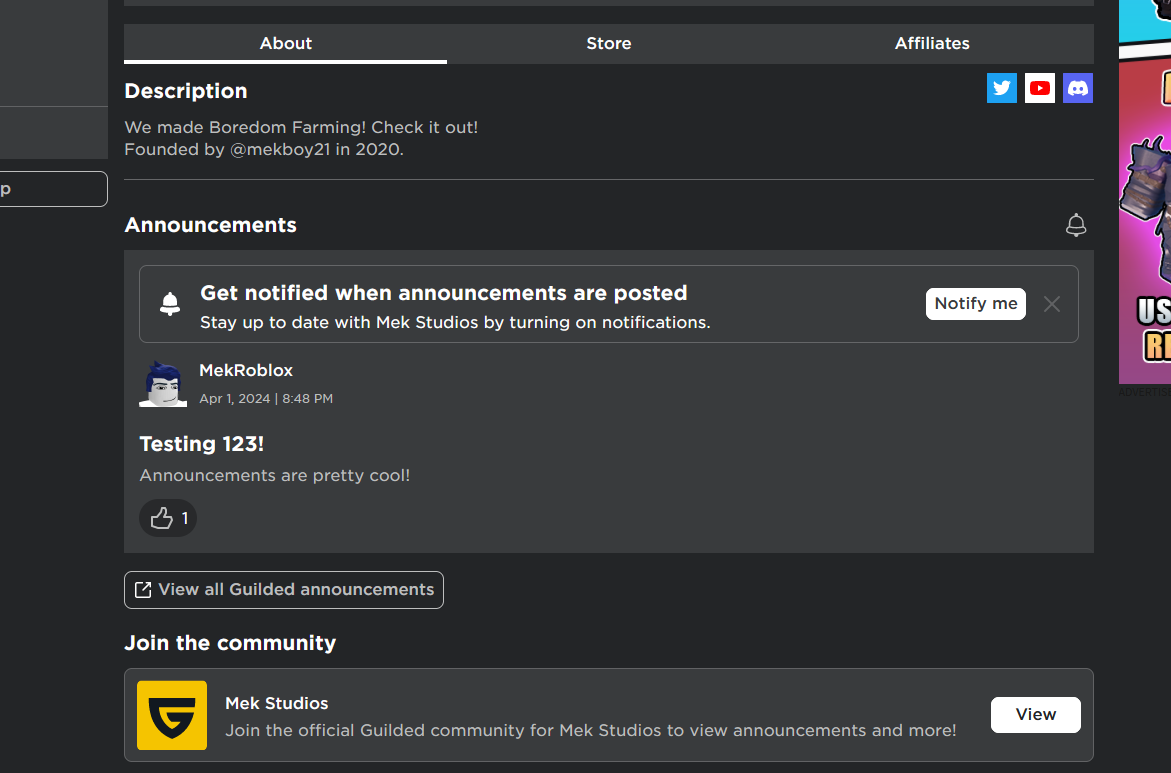
Task: Click the external link icon on Guilded announcements button
Action: coord(142,589)
